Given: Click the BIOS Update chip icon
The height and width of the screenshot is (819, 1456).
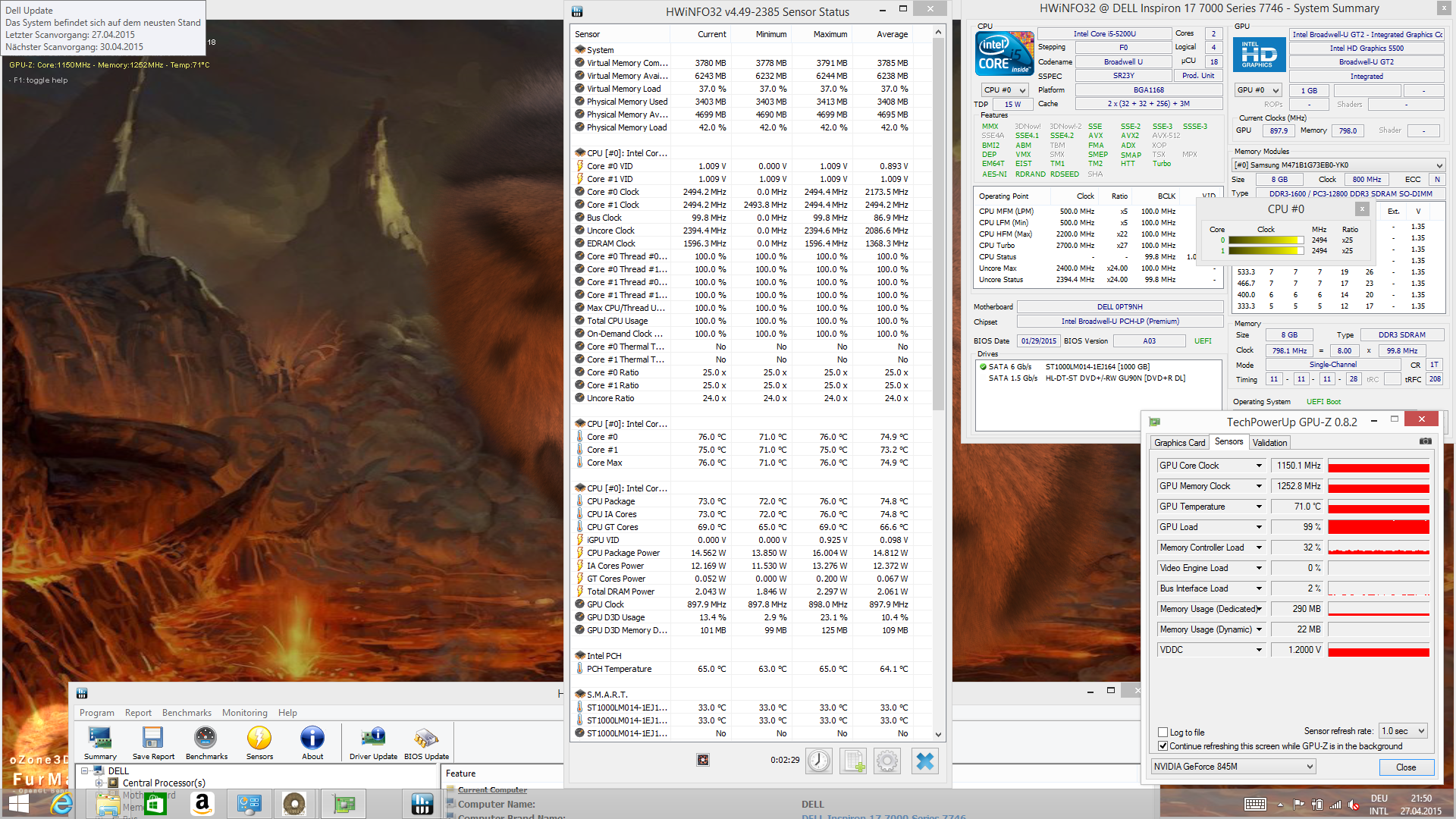Looking at the screenshot, I should coord(426,742).
